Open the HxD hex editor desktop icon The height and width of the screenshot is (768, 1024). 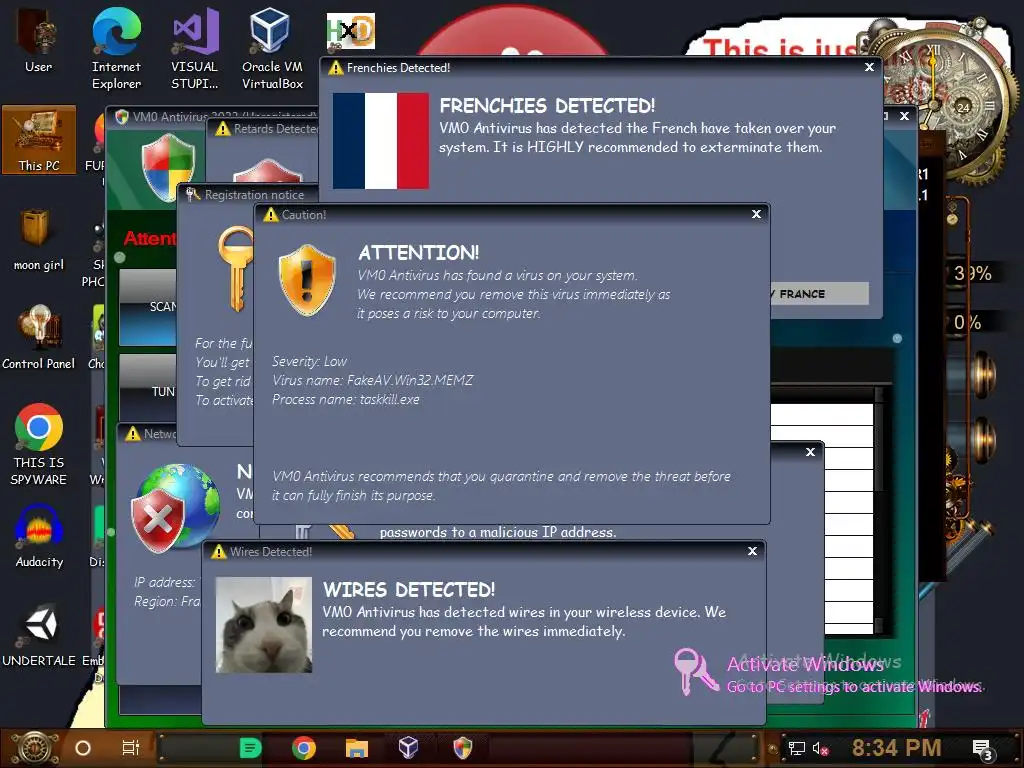pyautogui.click(x=351, y=31)
